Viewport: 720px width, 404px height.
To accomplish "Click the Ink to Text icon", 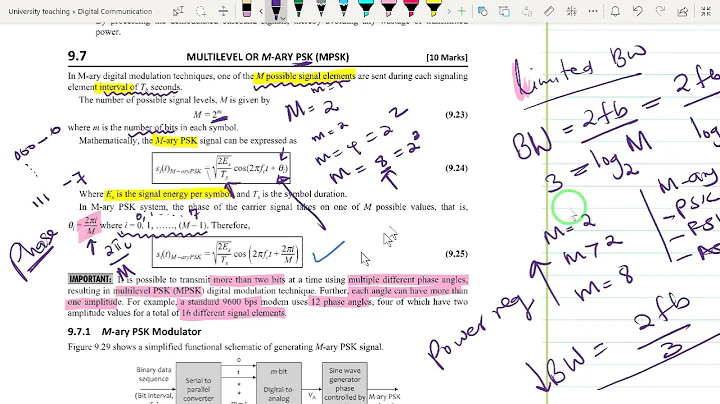I will pyautogui.click(x=527, y=11).
